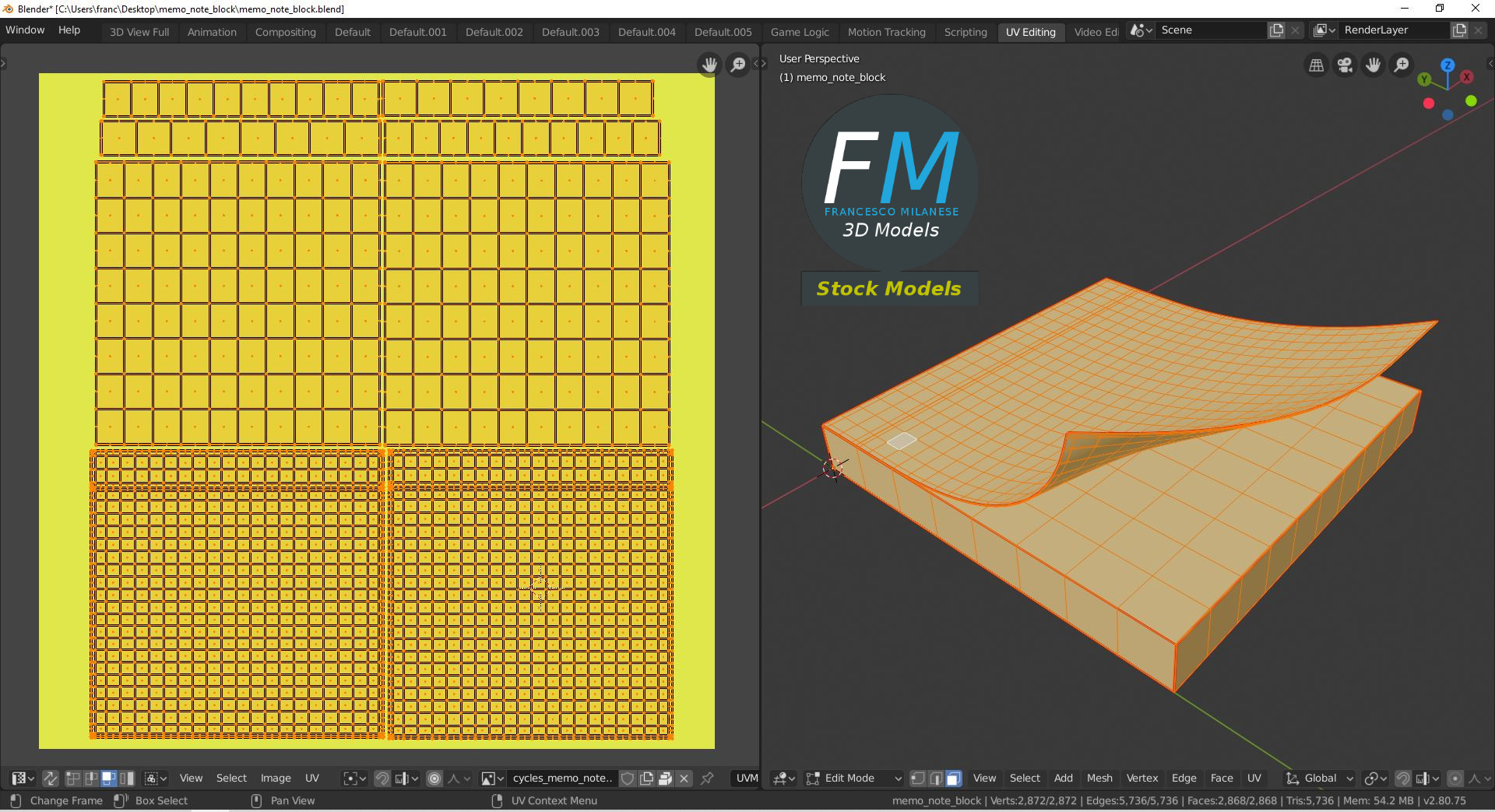Click the red X axis gizmo ball
This screenshot has height=812, width=1495.
[1467, 77]
